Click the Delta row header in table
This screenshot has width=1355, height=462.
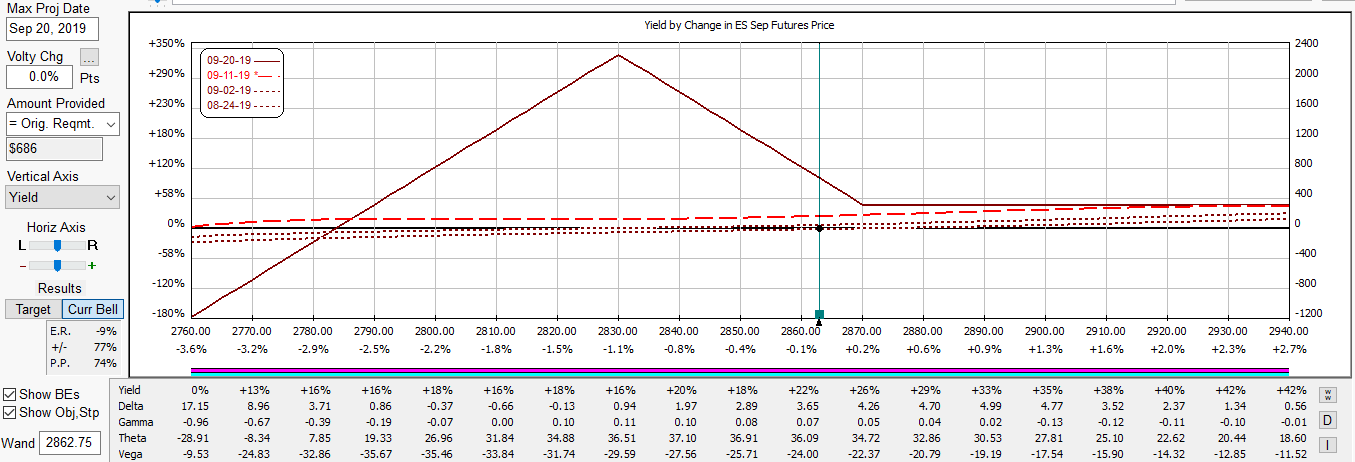130,406
